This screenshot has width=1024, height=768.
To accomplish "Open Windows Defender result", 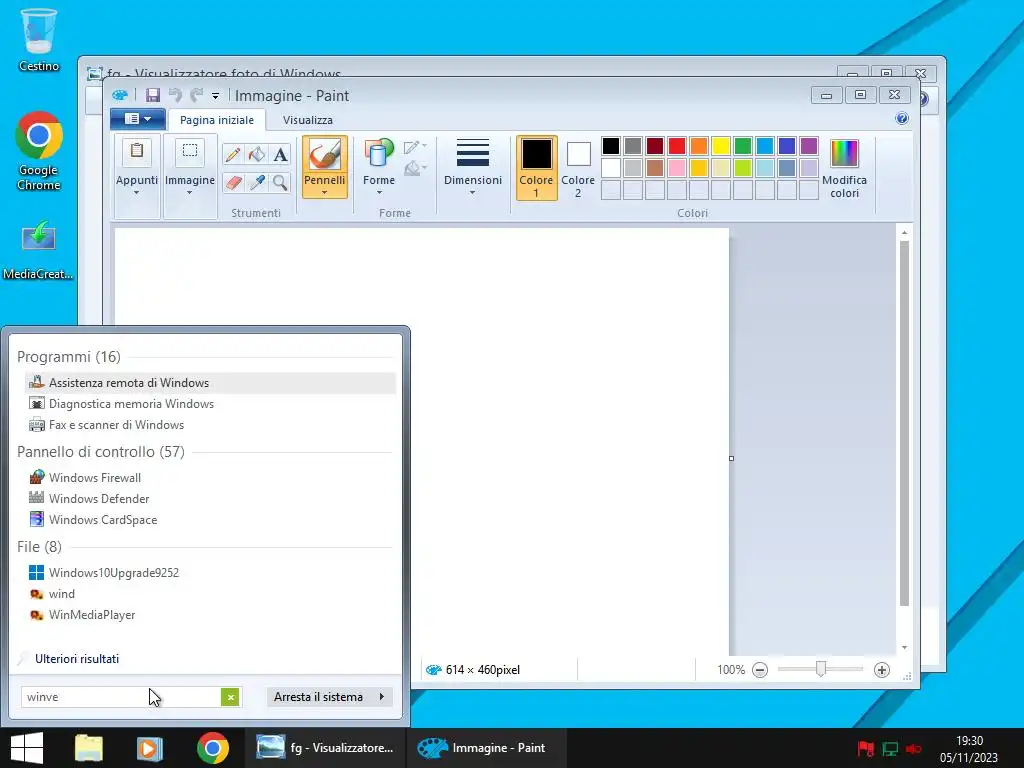I will (x=210, y=498).
